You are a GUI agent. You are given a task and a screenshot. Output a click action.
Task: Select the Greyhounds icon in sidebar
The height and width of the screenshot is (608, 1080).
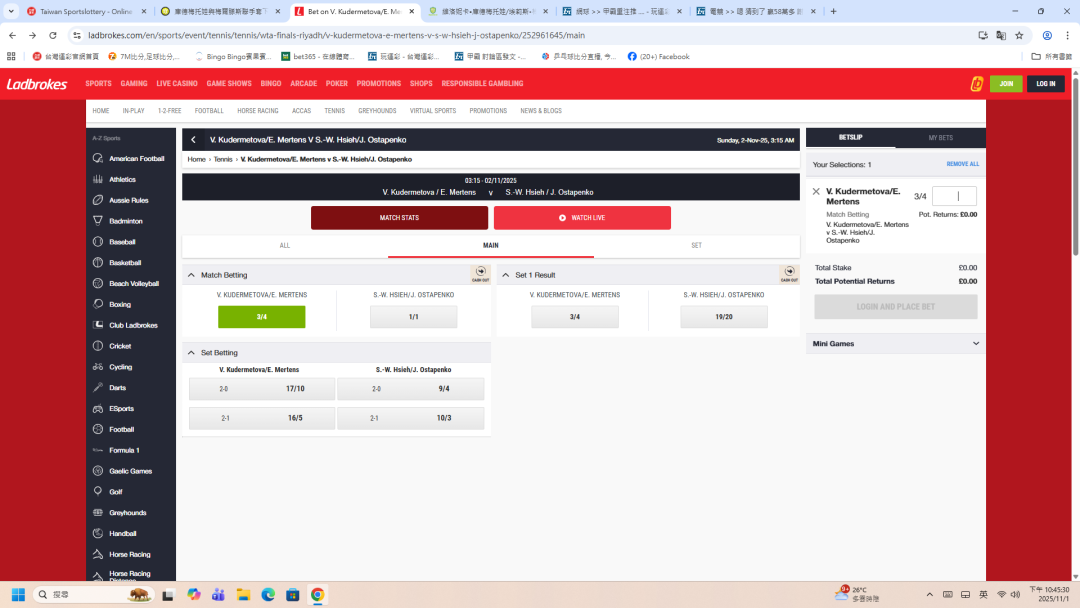[98, 512]
